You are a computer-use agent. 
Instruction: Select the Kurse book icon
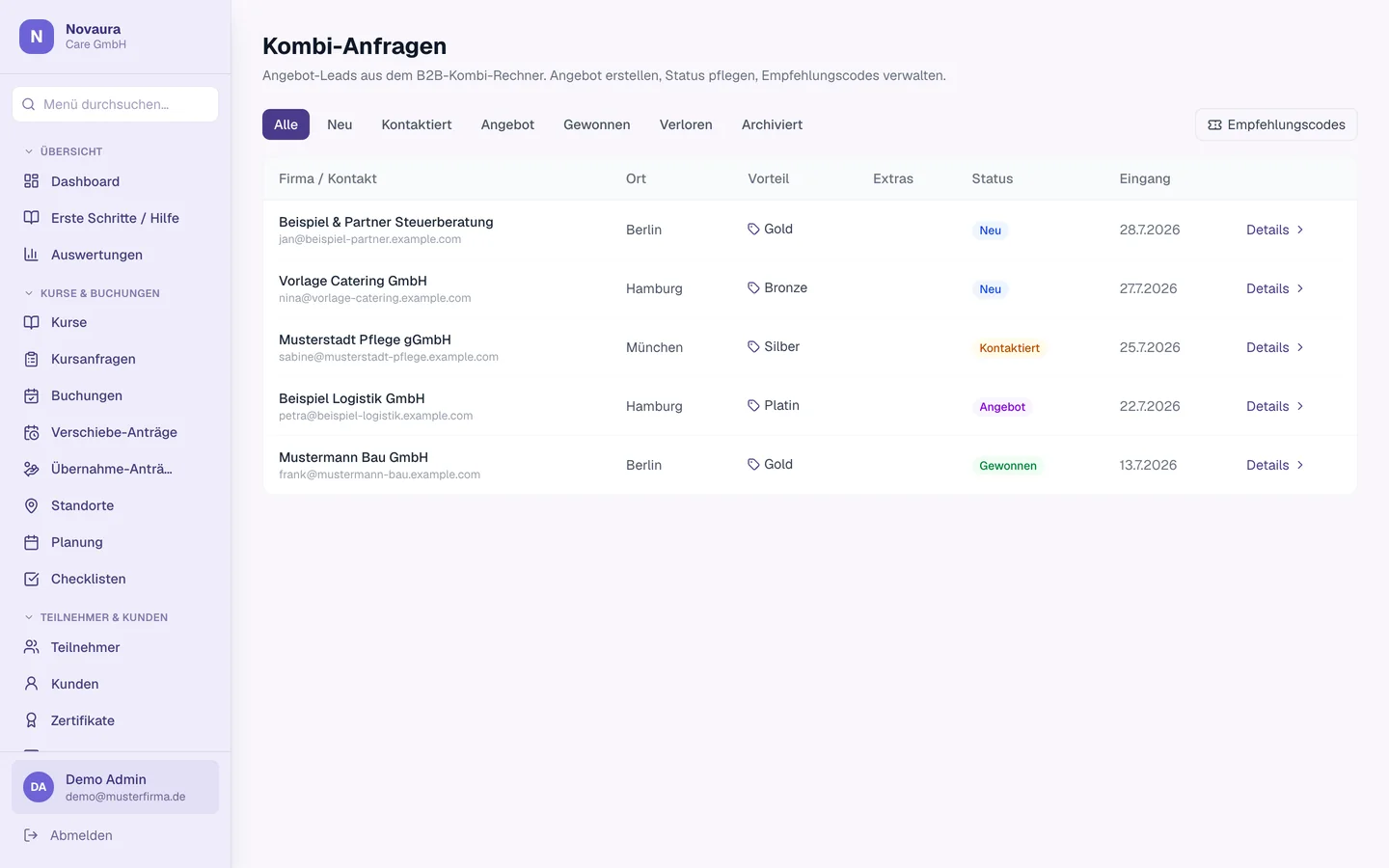click(x=31, y=322)
